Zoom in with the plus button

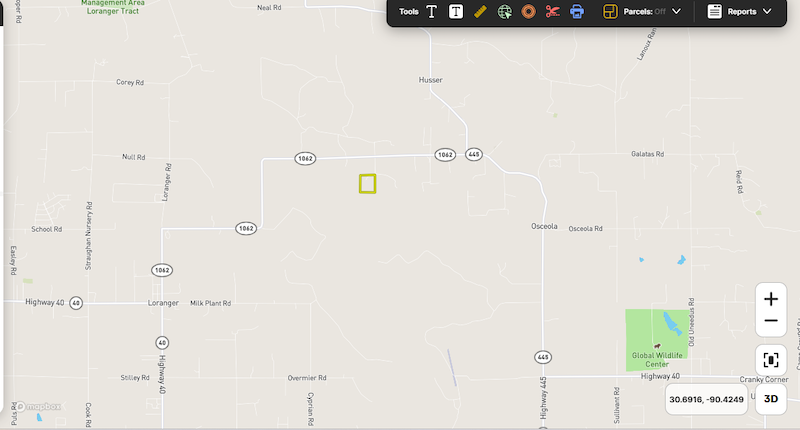[771, 299]
